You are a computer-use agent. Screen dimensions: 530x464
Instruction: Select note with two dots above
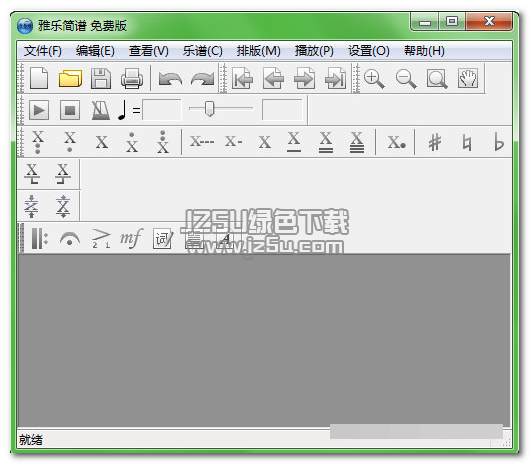[x=163, y=142]
